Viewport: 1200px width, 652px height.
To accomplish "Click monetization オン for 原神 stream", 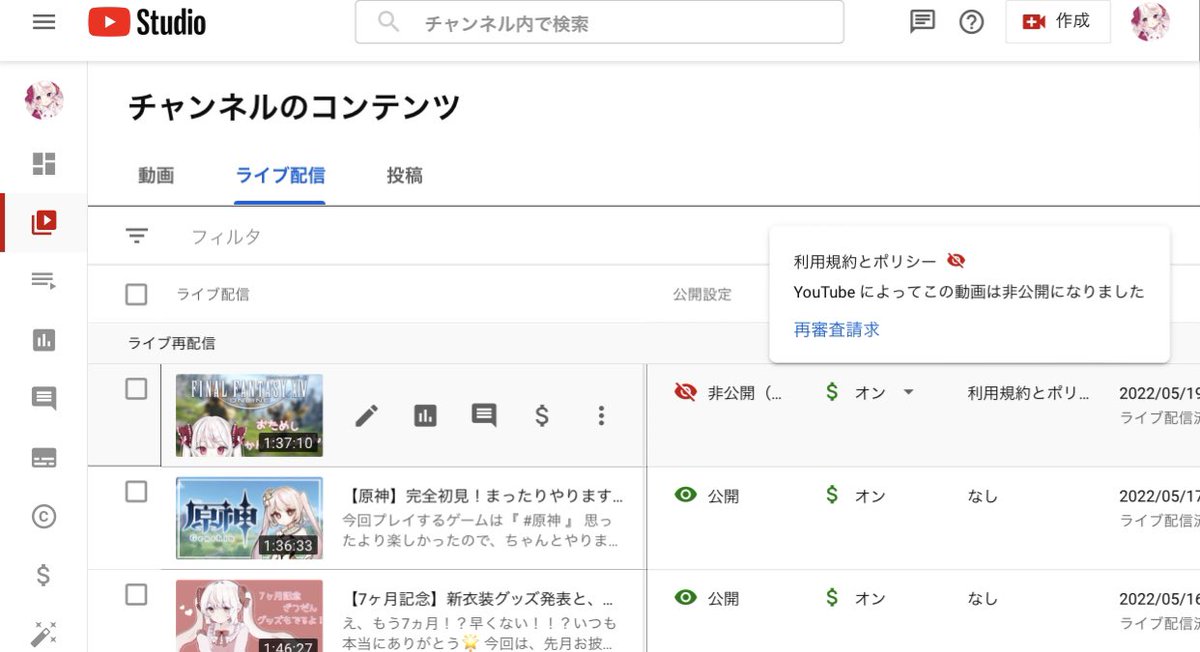I will click(x=854, y=496).
